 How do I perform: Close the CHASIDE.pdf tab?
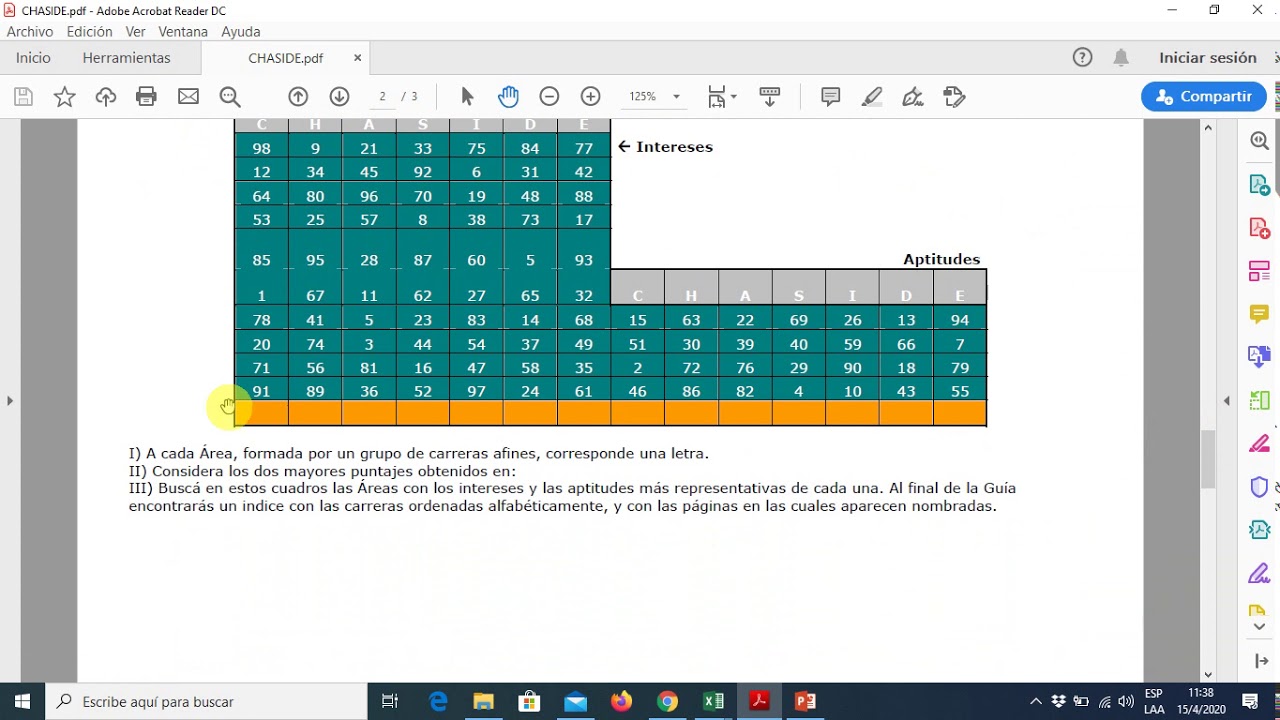point(357,58)
